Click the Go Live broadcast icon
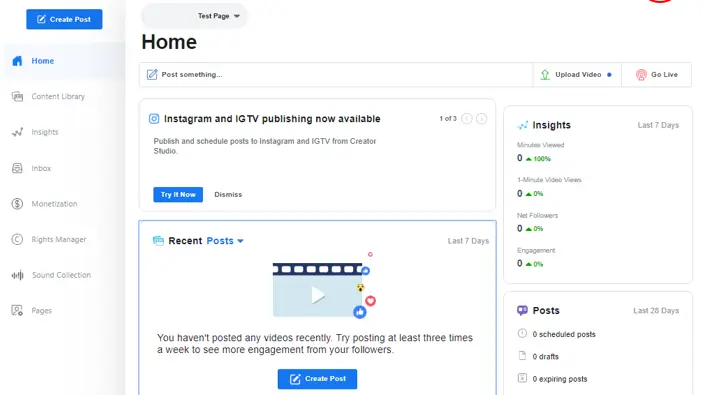The height and width of the screenshot is (395, 703). [641, 75]
